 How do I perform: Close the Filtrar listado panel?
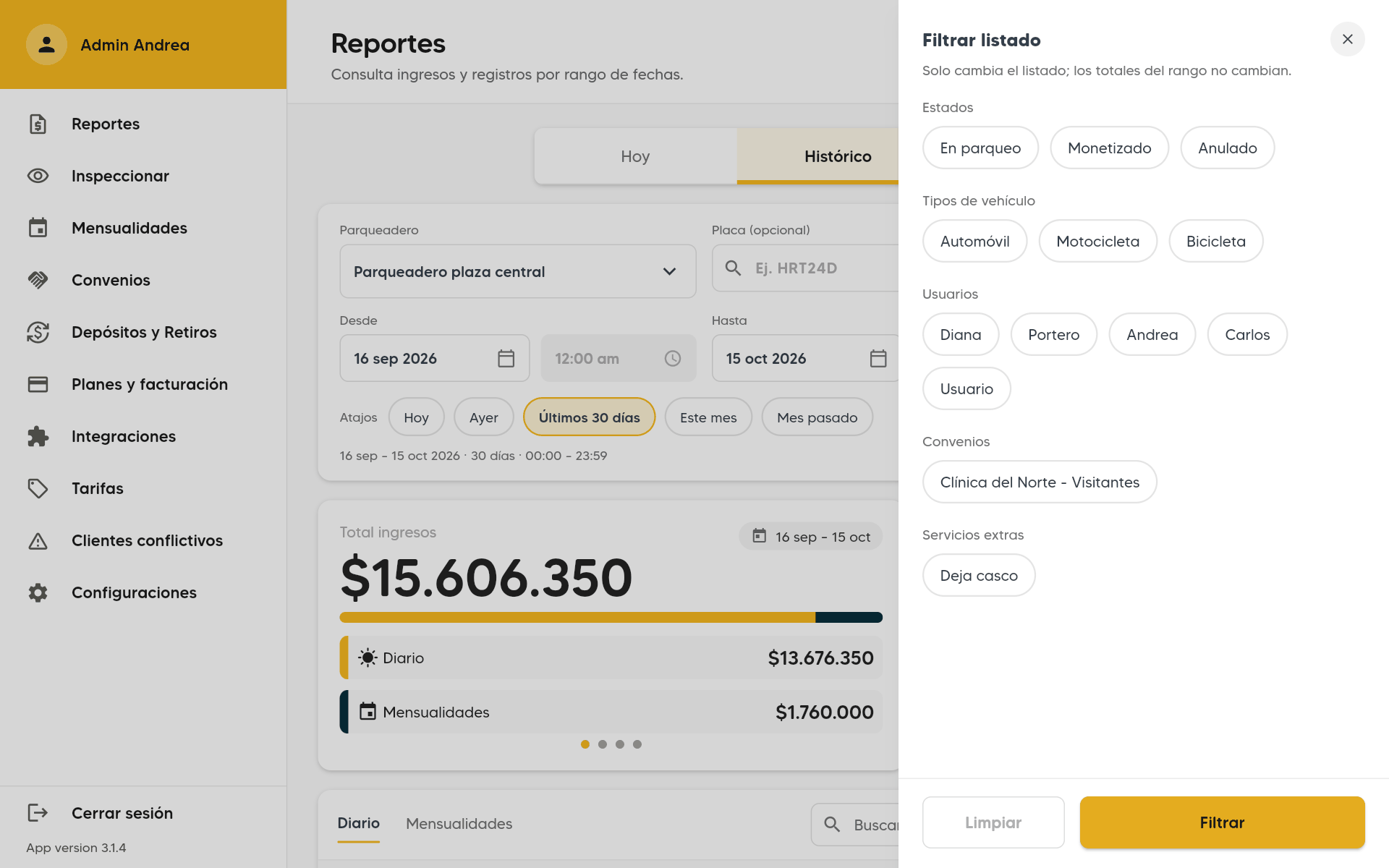(1347, 39)
